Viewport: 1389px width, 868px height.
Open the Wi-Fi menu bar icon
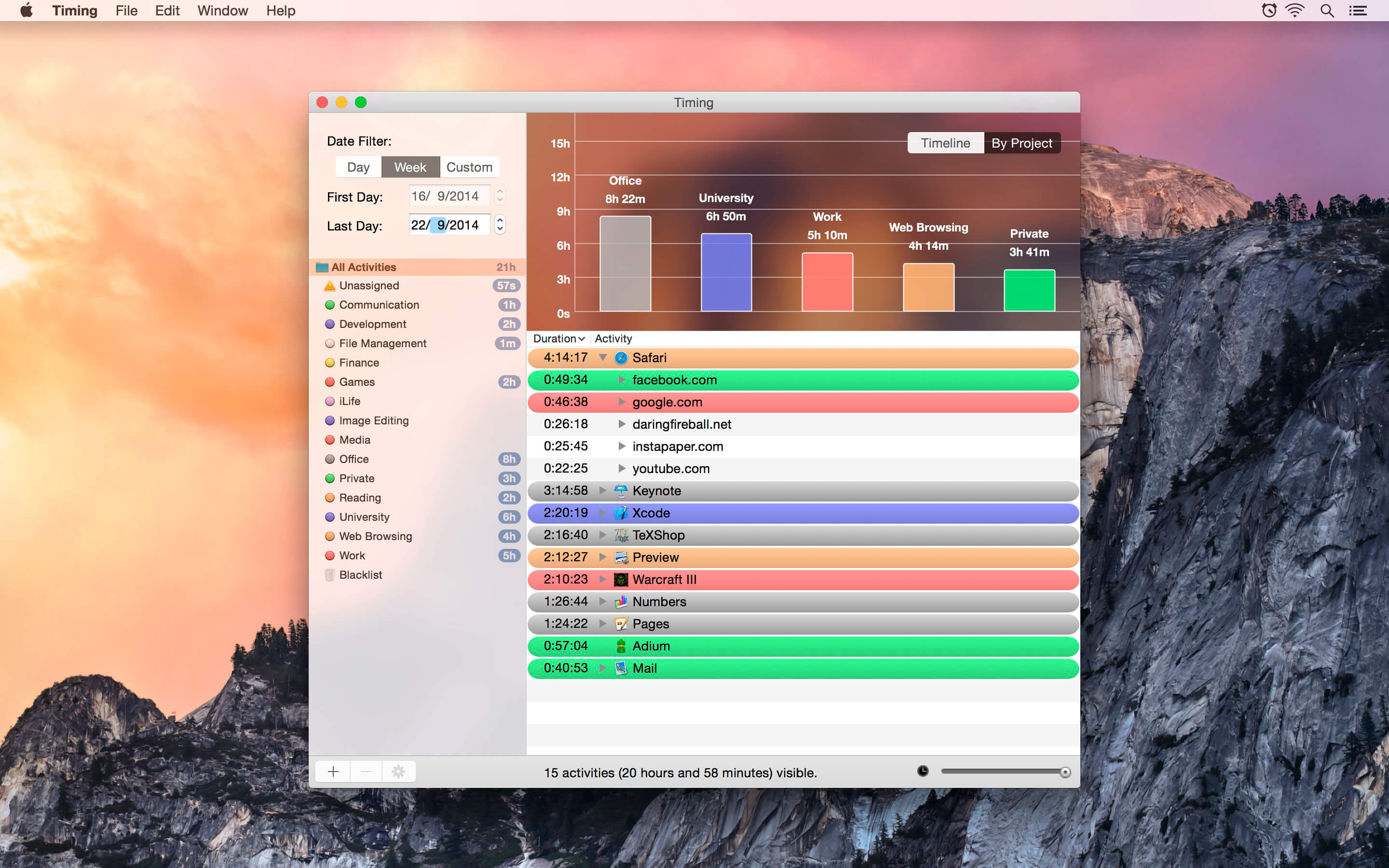tap(1295, 10)
